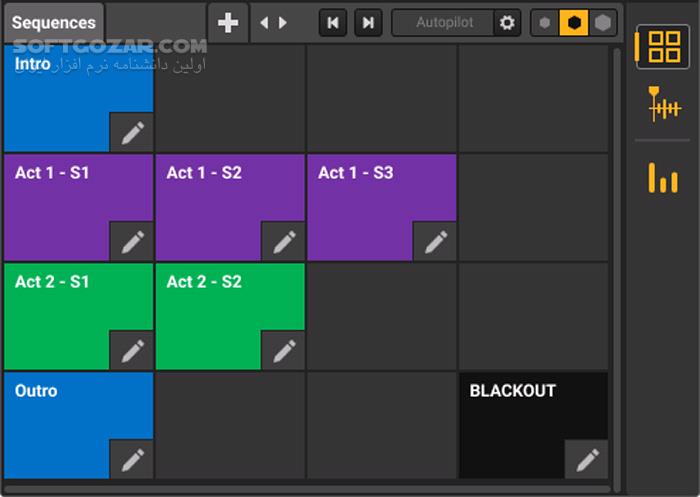
Task: Open the audio waveform panel in sidebar
Action: click(664, 105)
